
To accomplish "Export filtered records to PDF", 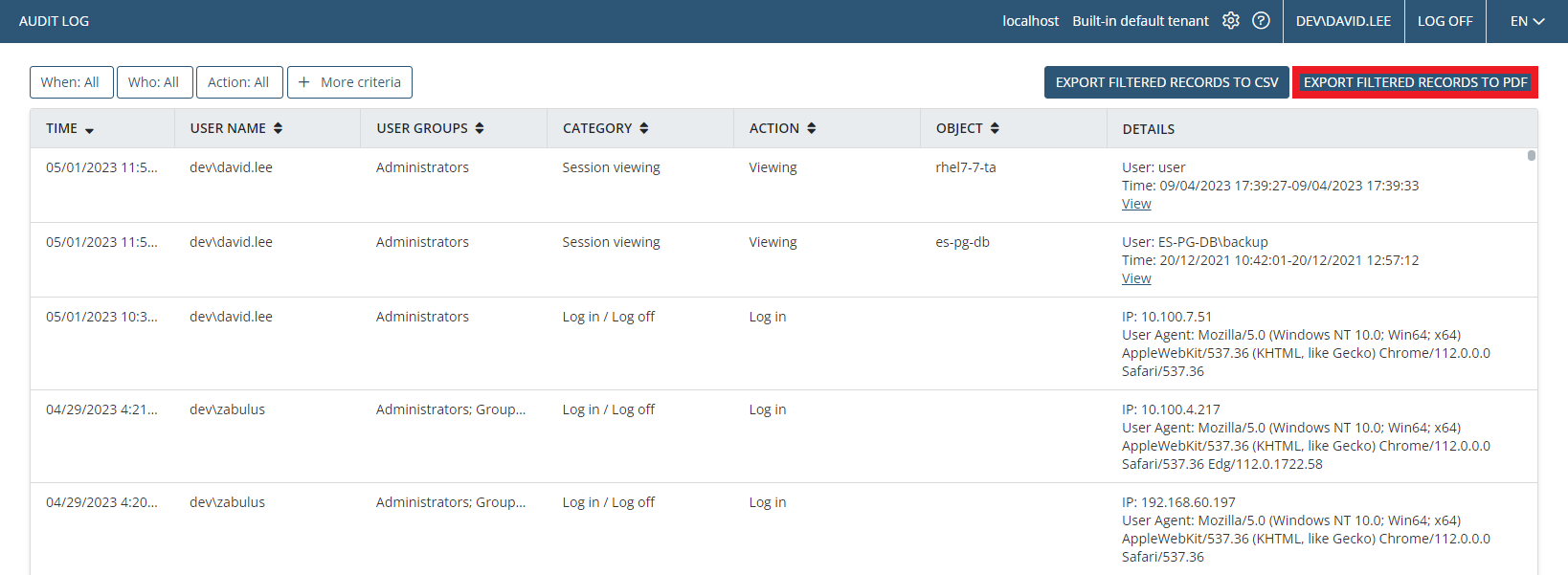I will coord(1415,82).
